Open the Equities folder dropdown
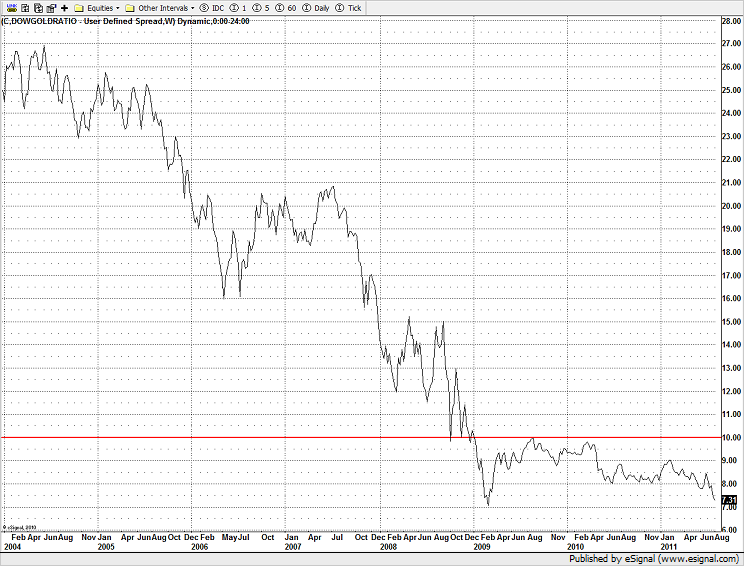This screenshot has width=744, height=566. pos(97,8)
